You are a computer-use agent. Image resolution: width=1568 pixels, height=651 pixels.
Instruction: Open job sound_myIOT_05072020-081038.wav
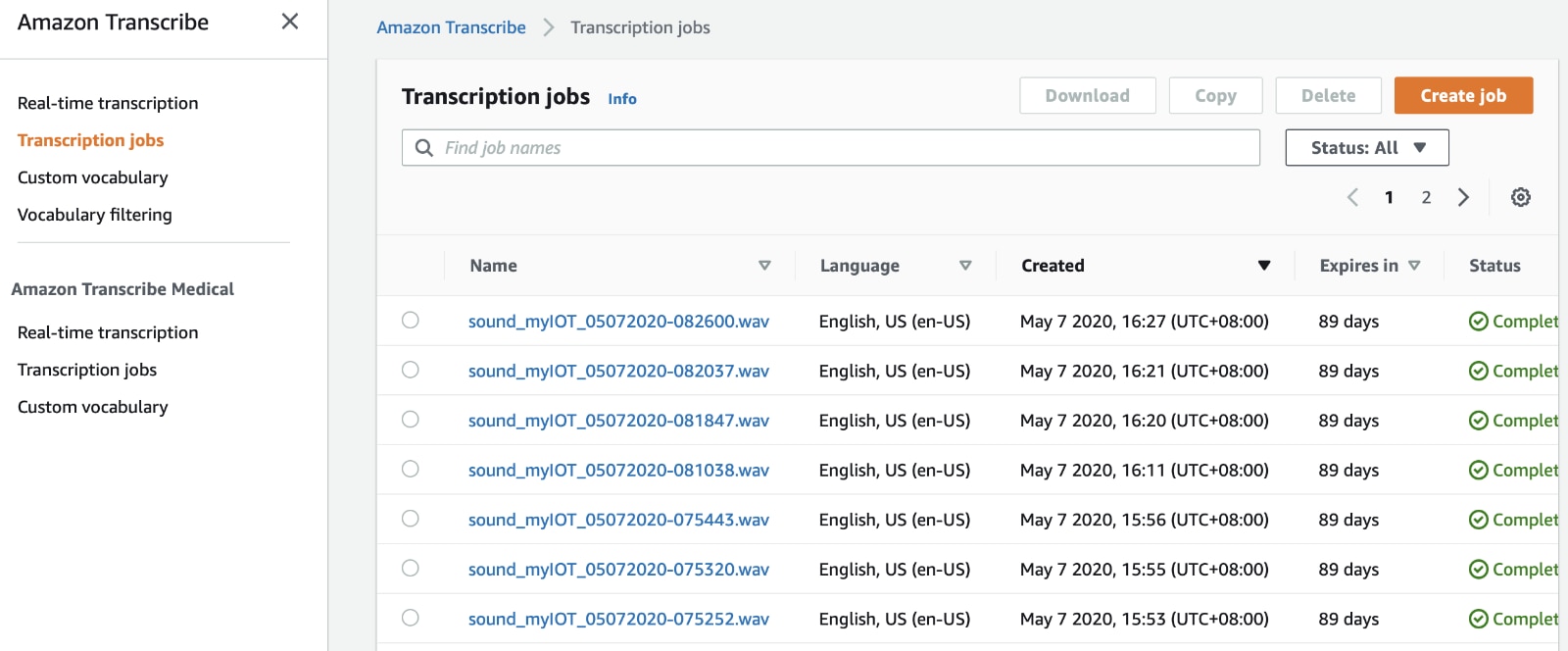pos(618,471)
